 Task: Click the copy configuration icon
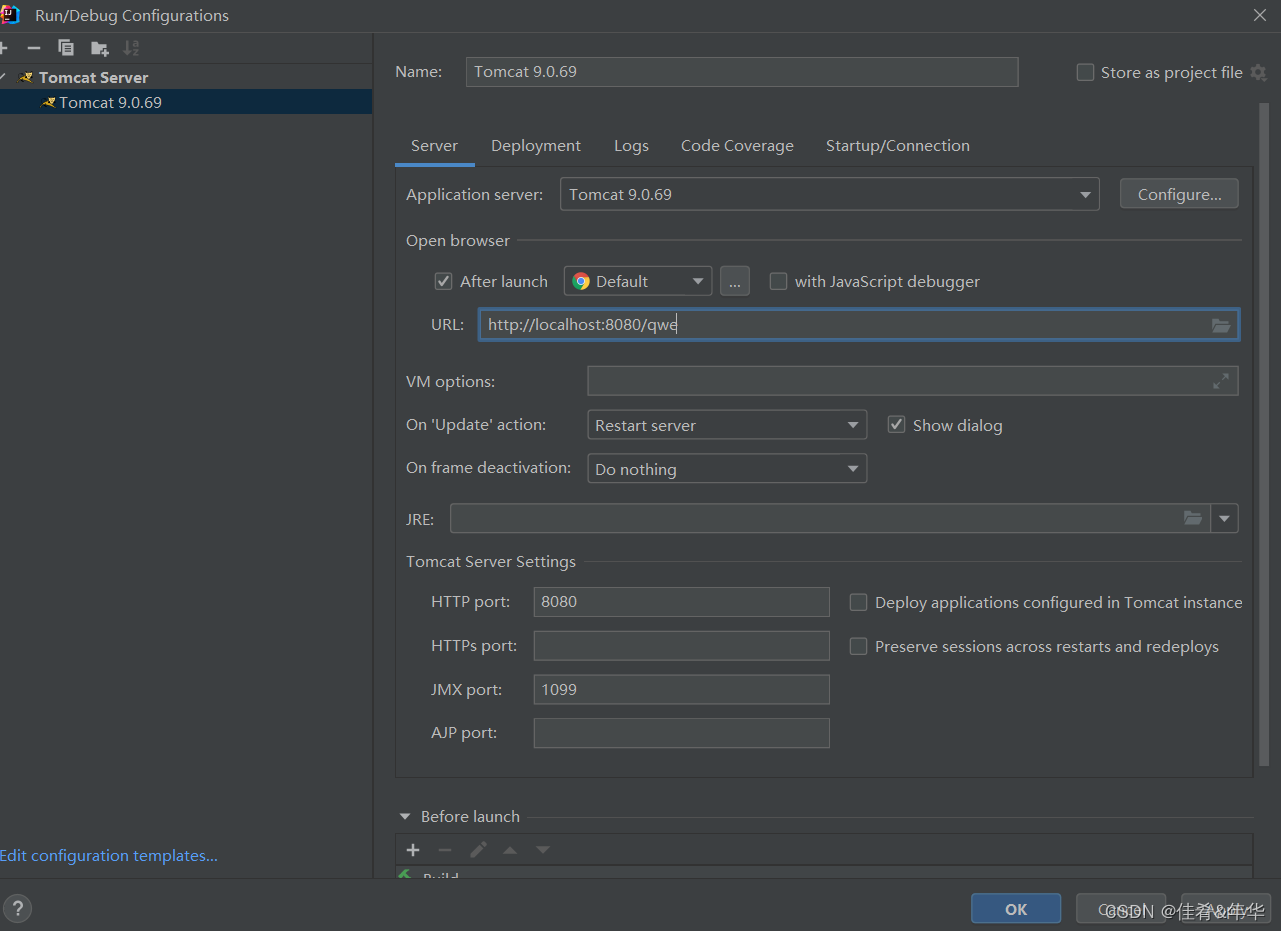(66, 48)
